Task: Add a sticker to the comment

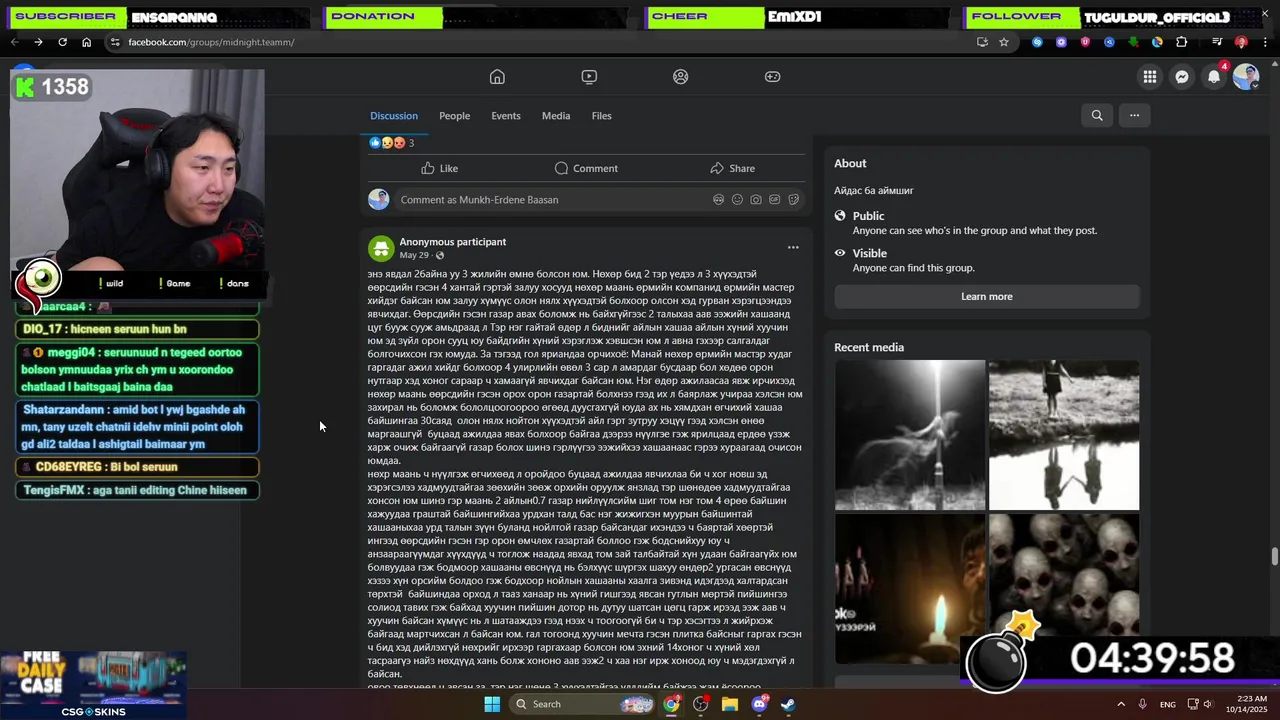Action: pos(794,200)
